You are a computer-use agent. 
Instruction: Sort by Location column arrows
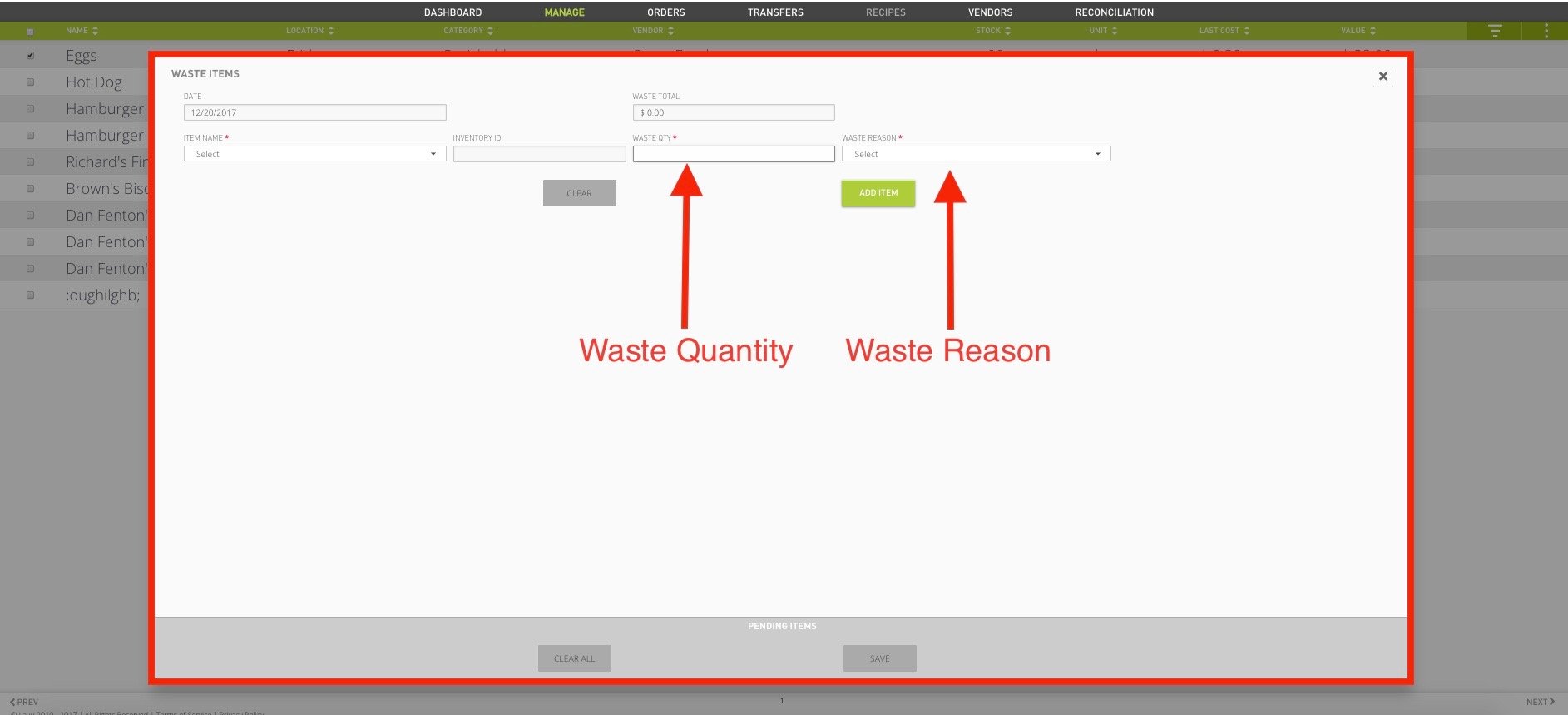(x=331, y=31)
